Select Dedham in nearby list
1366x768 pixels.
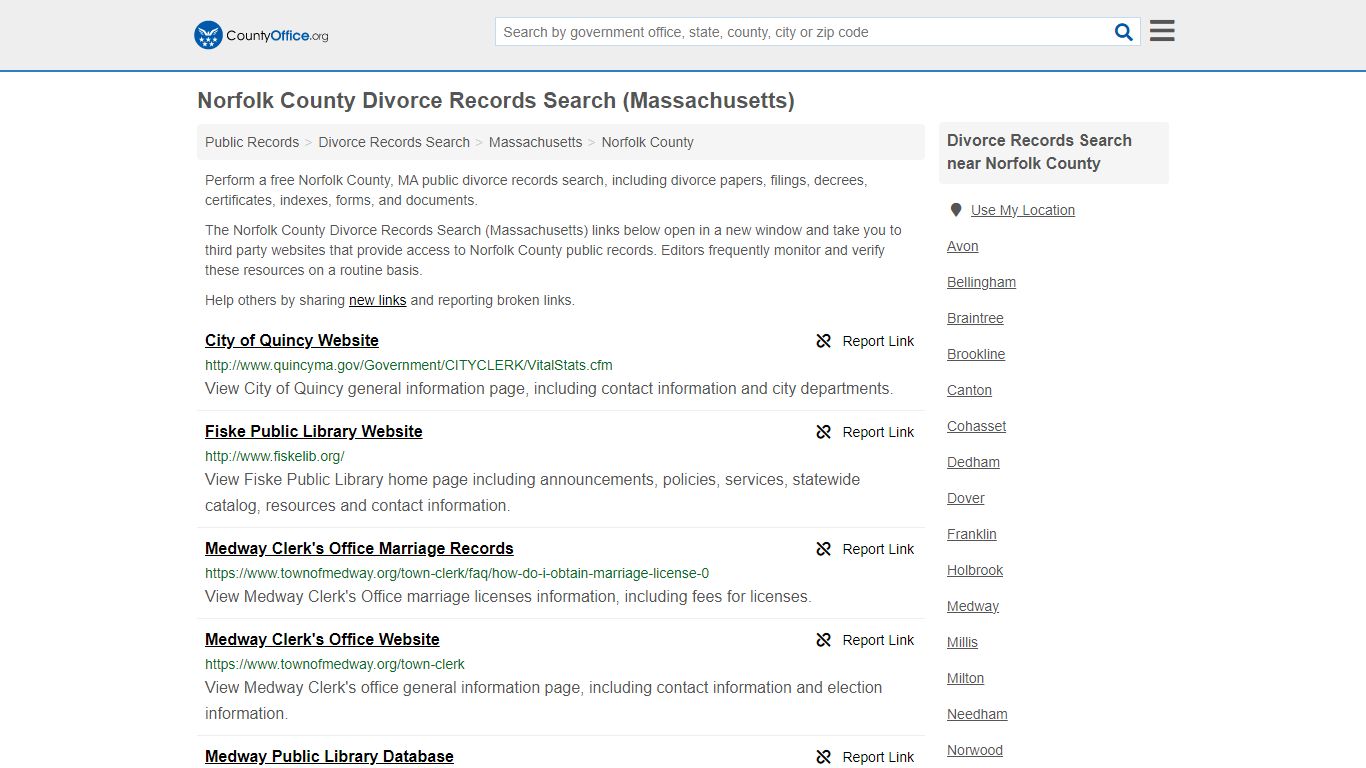(973, 462)
